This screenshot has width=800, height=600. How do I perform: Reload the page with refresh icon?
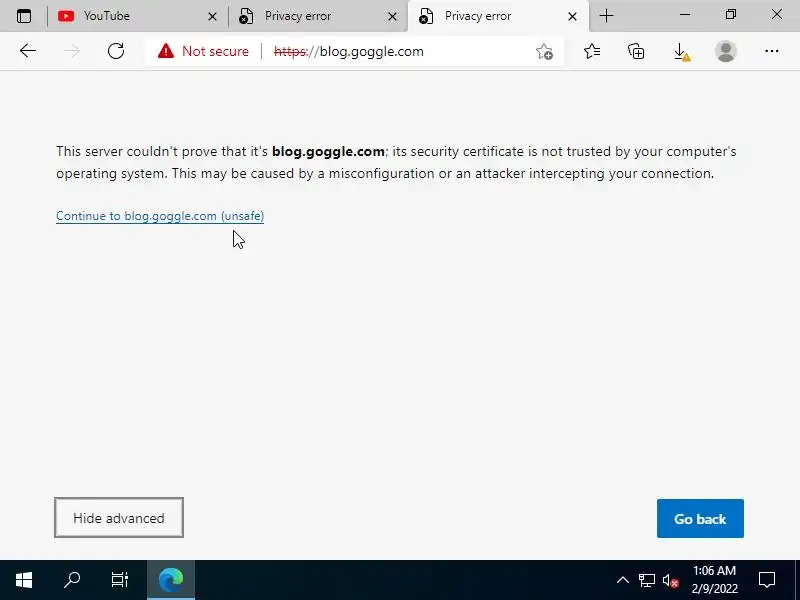[116, 51]
